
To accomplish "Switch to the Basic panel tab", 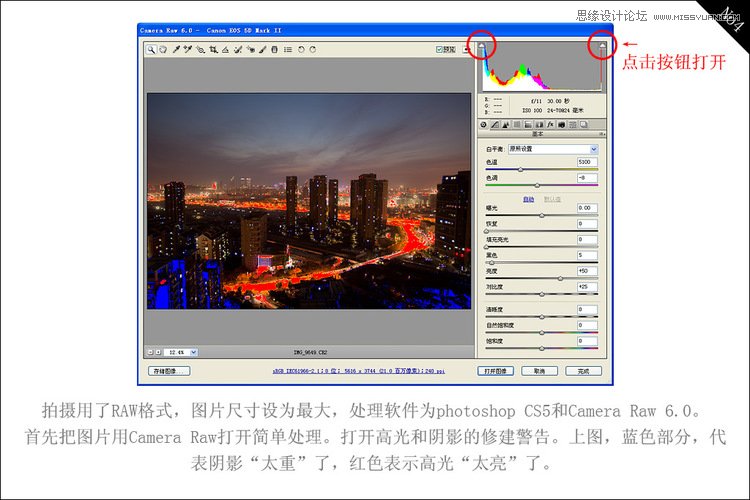I will click(x=484, y=124).
